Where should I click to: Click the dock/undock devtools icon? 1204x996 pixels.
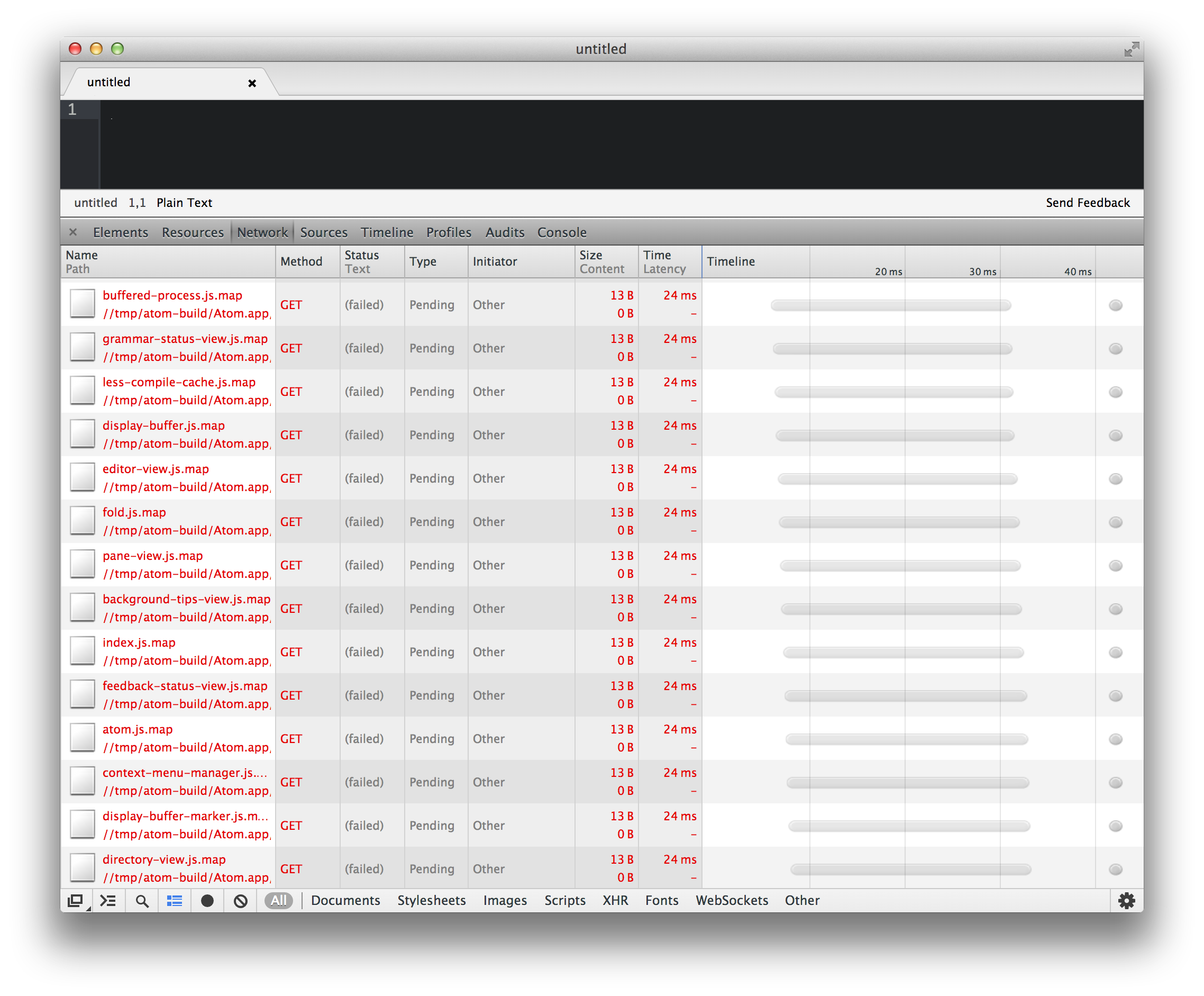75,901
